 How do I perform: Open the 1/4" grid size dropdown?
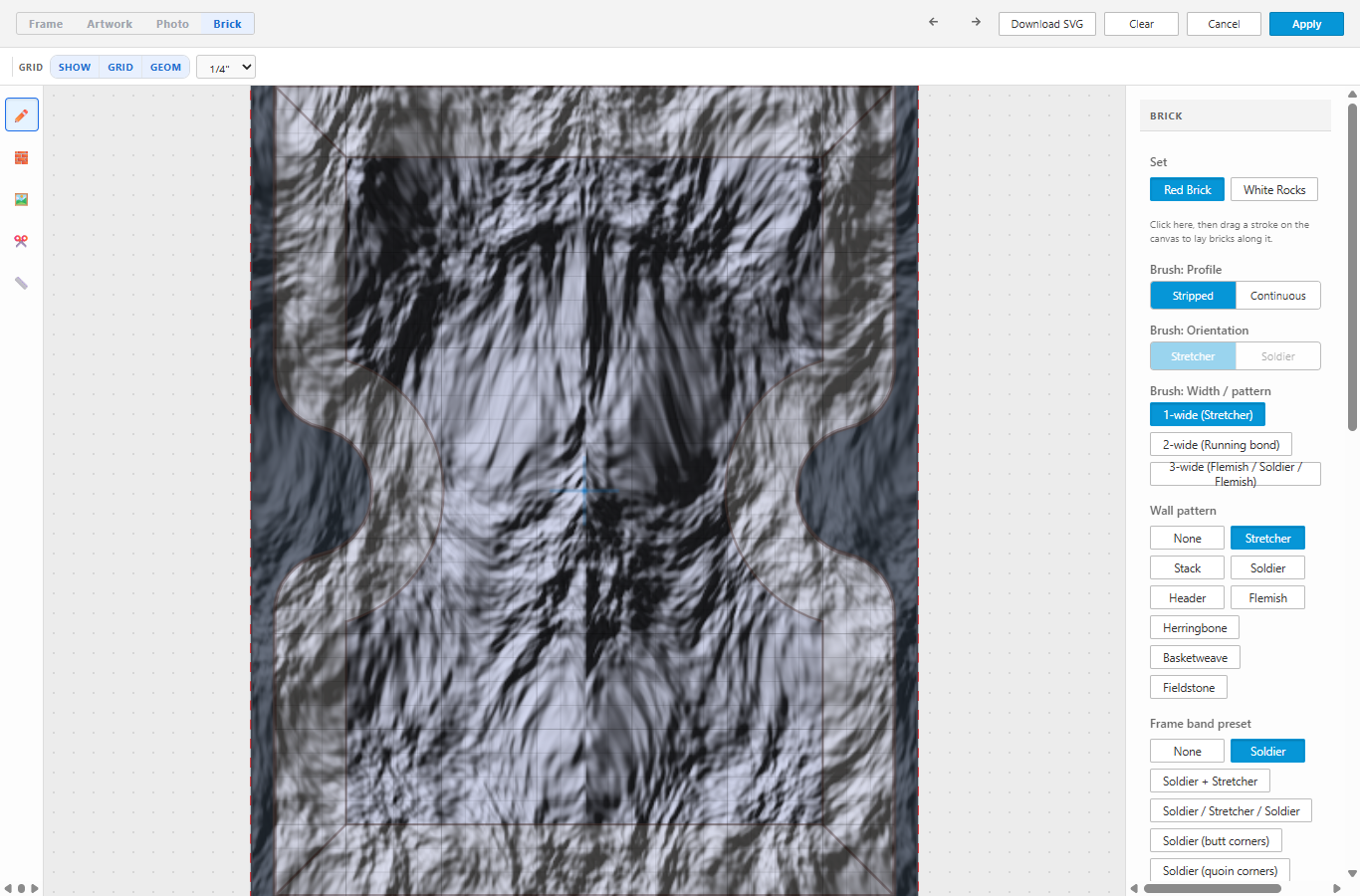pyautogui.click(x=226, y=68)
